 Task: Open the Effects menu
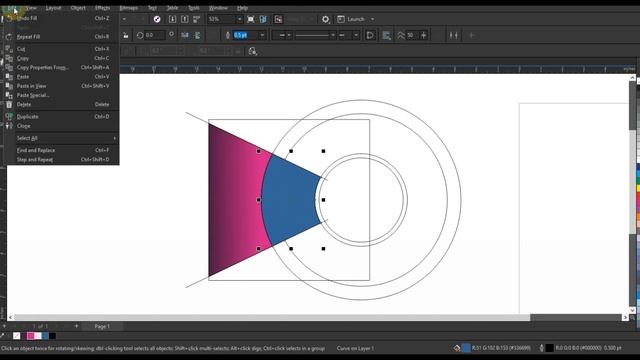pyautogui.click(x=102, y=8)
